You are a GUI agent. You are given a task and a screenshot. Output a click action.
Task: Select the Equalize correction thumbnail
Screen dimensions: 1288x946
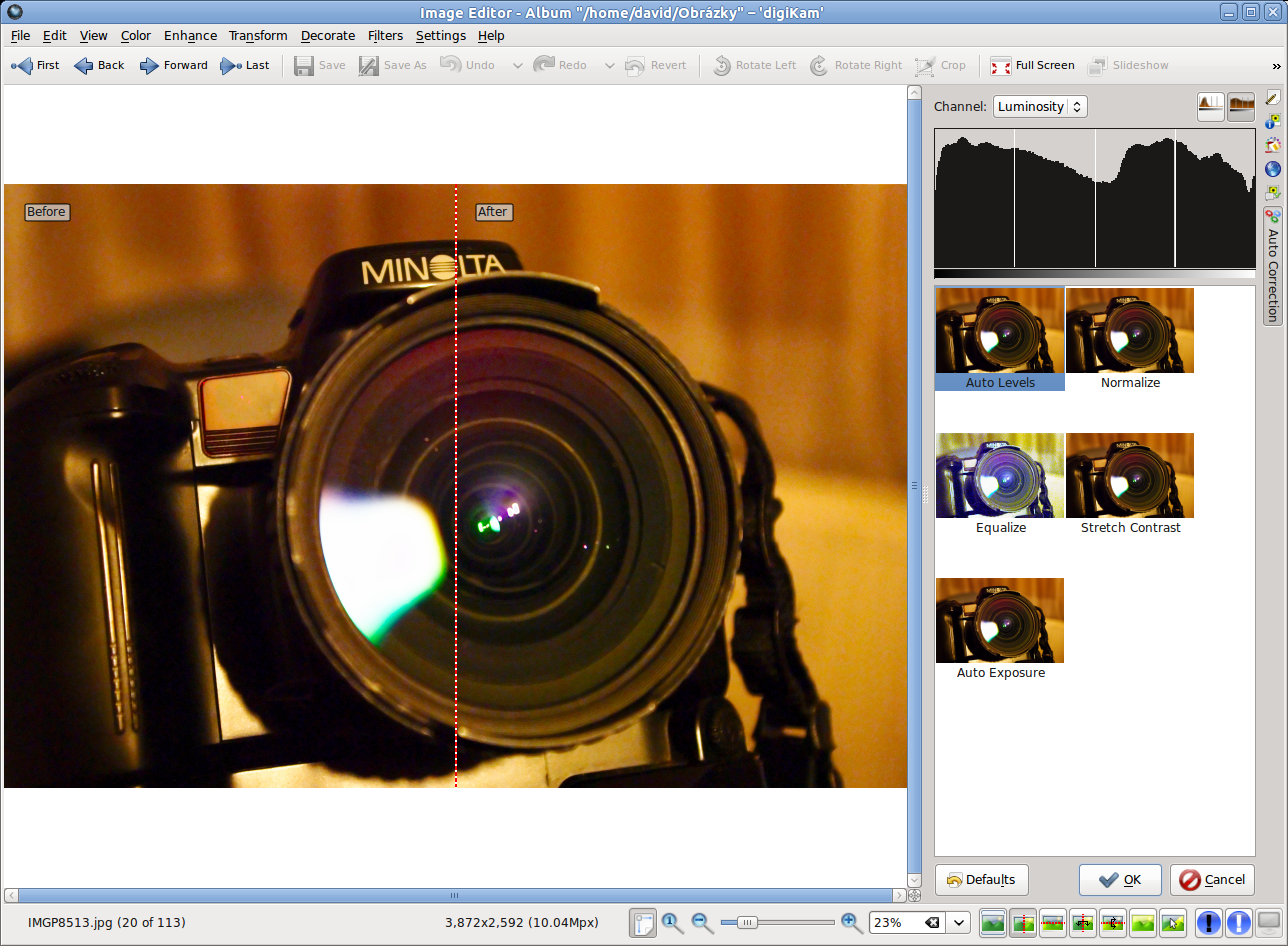click(x=1000, y=484)
